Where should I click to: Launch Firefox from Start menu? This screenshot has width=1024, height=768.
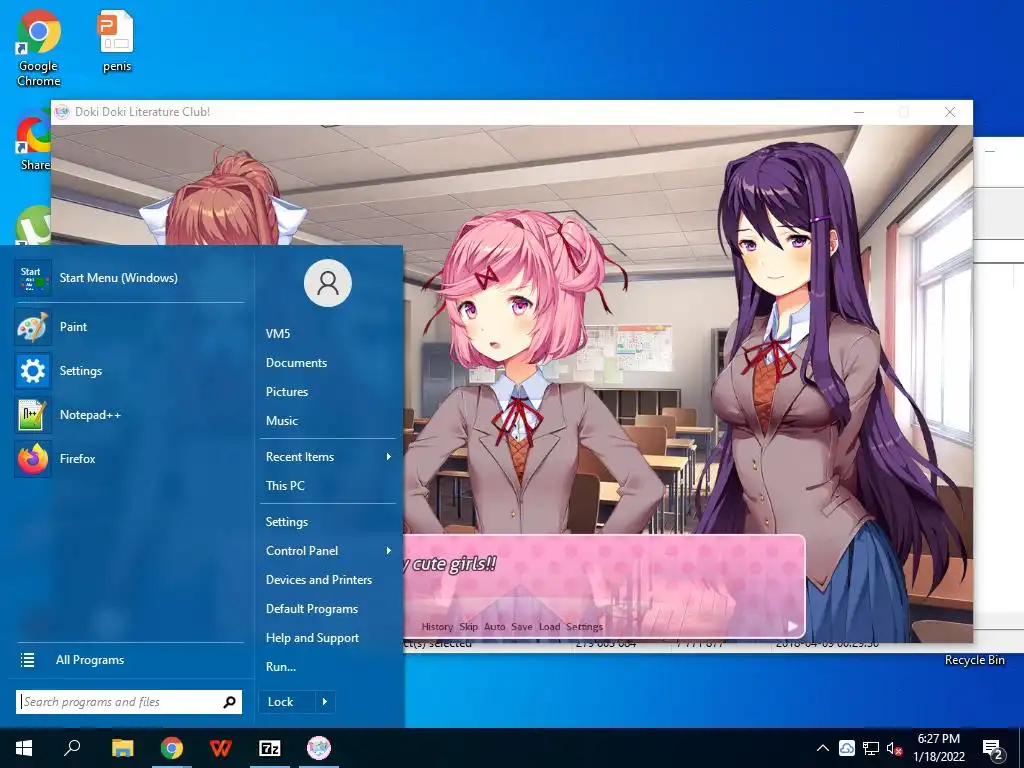[x=131, y=458]
